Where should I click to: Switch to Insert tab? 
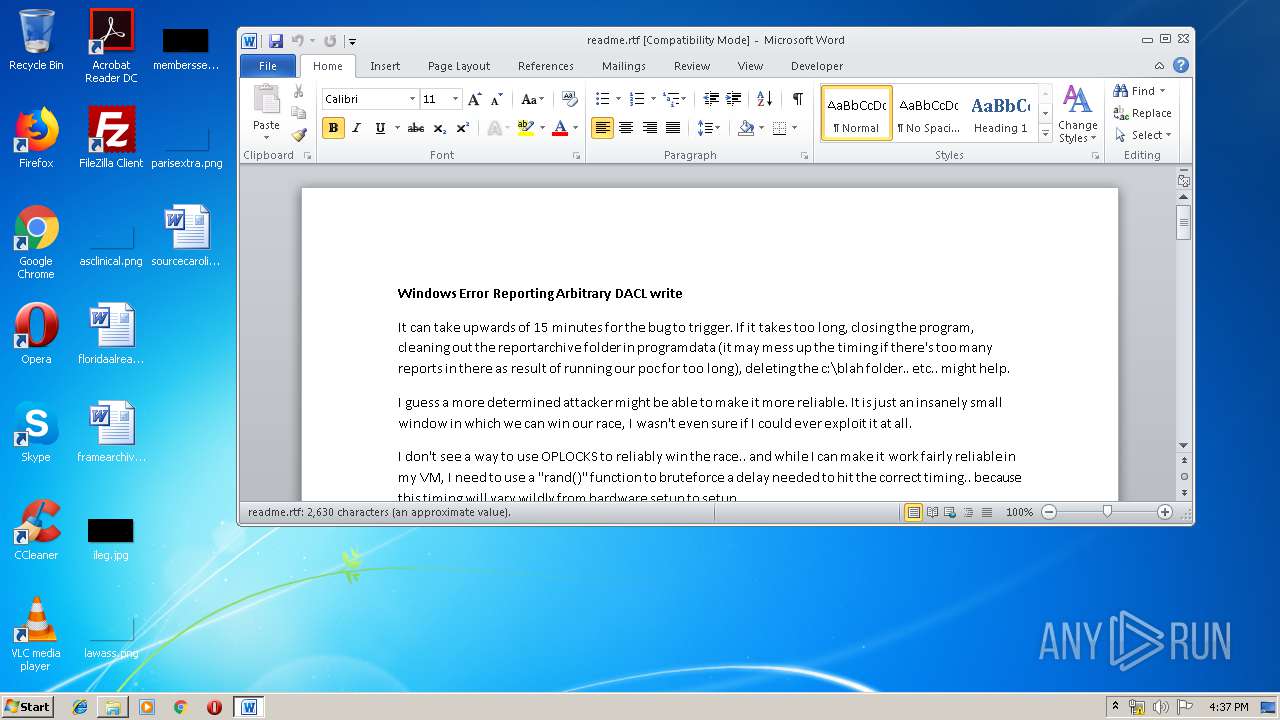tap(385, 66)
